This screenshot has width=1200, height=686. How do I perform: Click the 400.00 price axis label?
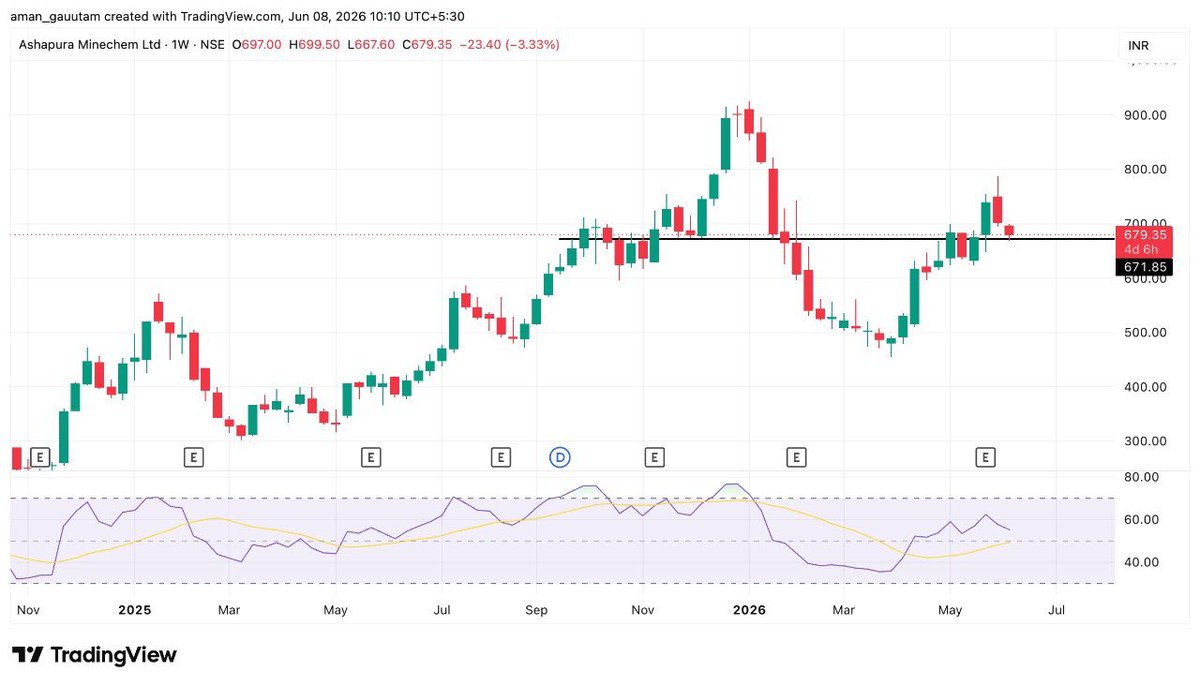click(1145, 386)
